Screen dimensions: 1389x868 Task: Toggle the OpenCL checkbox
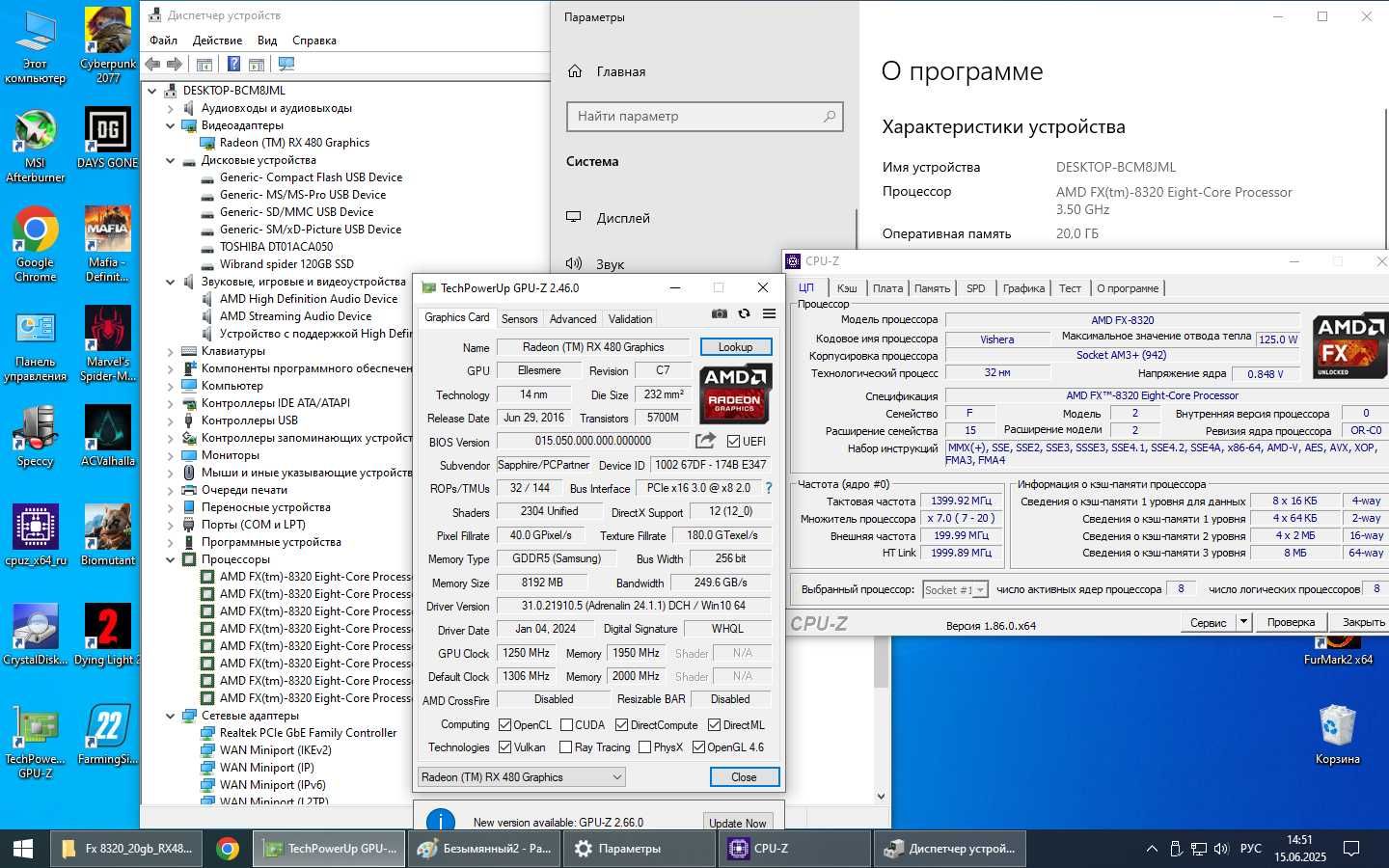(504, 725)
